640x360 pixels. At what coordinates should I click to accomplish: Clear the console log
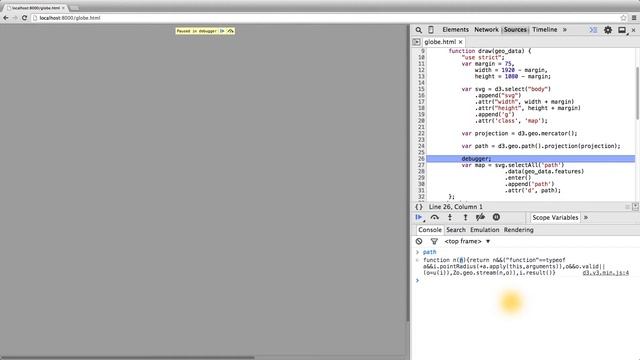419,241
